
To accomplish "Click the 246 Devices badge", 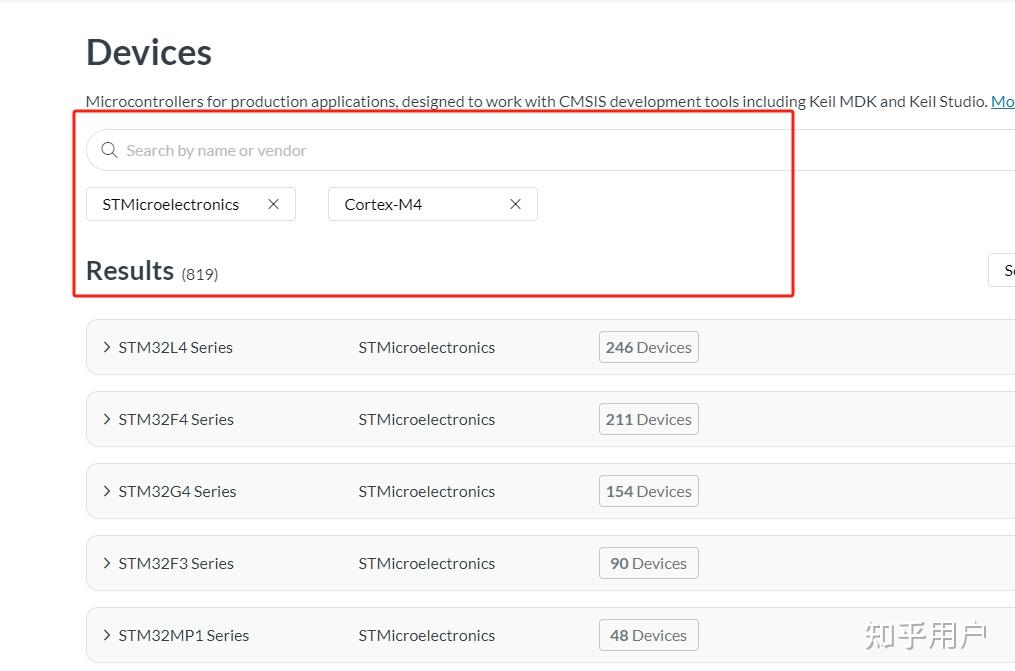I will point(648,347).
